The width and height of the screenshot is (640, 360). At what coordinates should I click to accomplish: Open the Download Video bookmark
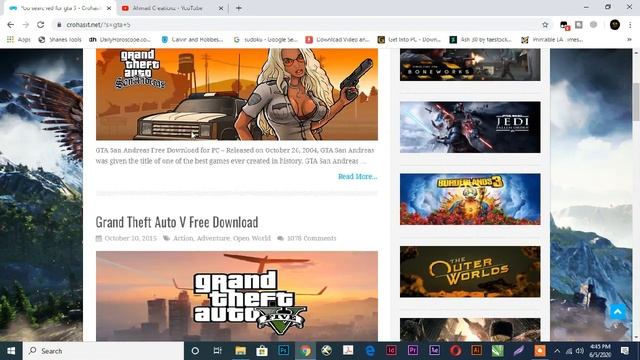338,40
